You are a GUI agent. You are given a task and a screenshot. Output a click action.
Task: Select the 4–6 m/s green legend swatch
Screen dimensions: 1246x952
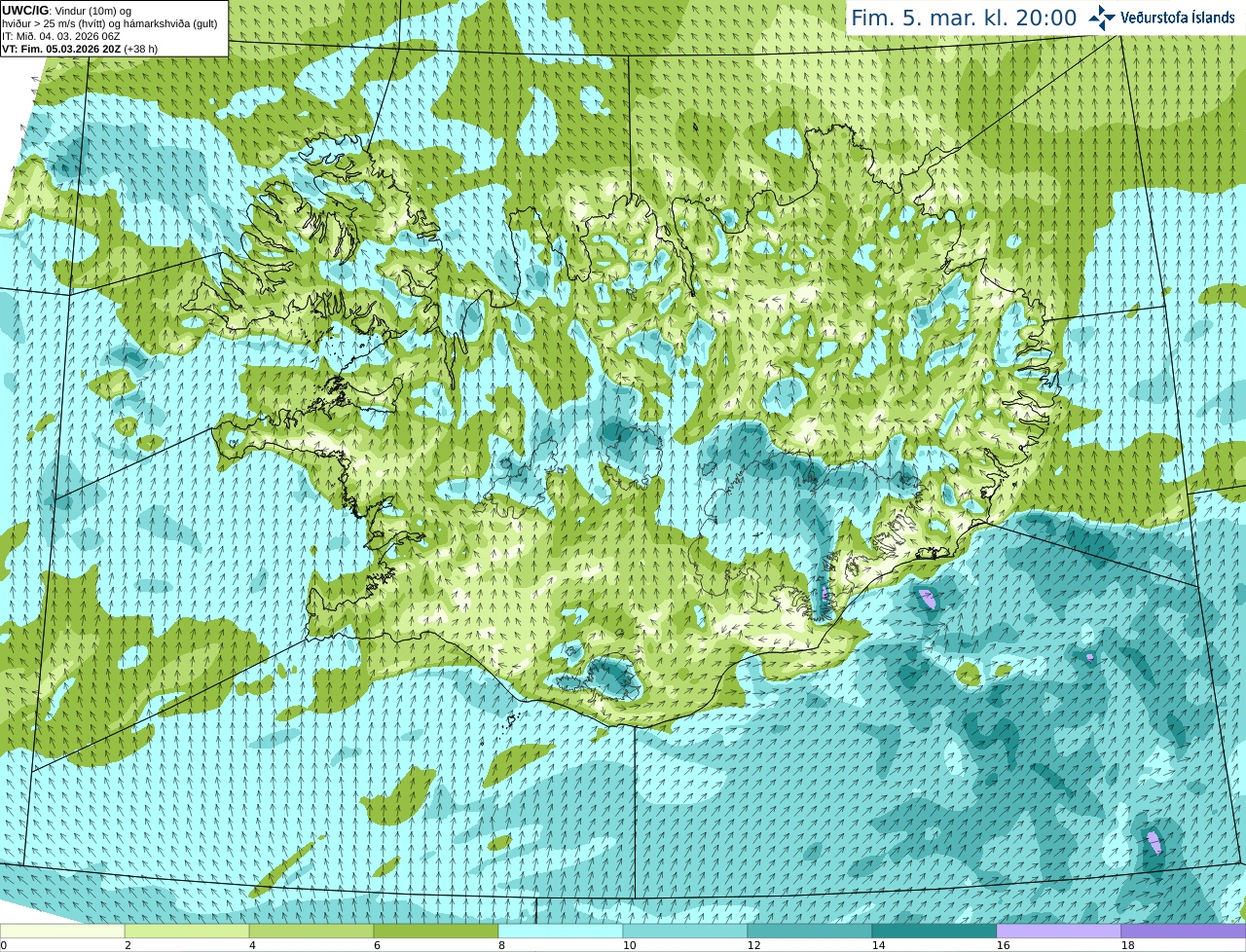click(311, 932)
